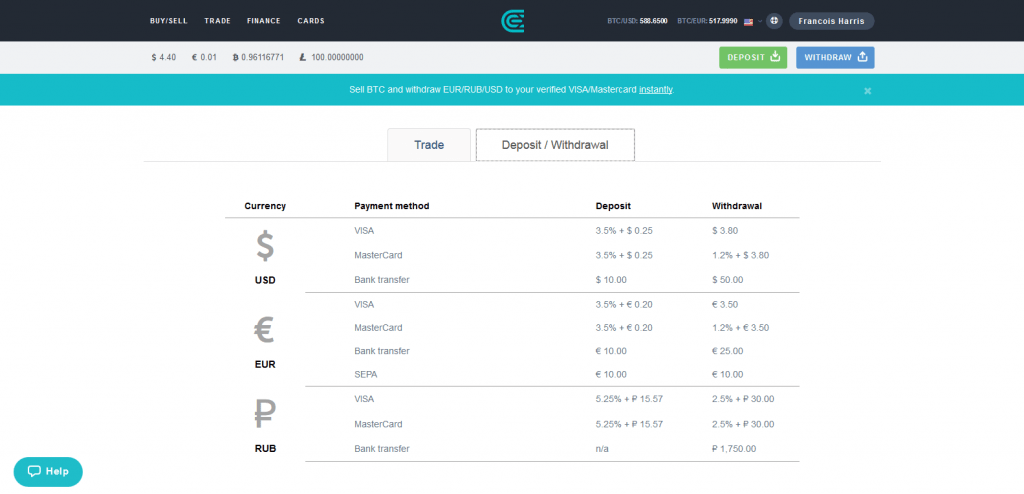
Task: Click the blue Withdraw button
Action: click(x=835, y=58)
